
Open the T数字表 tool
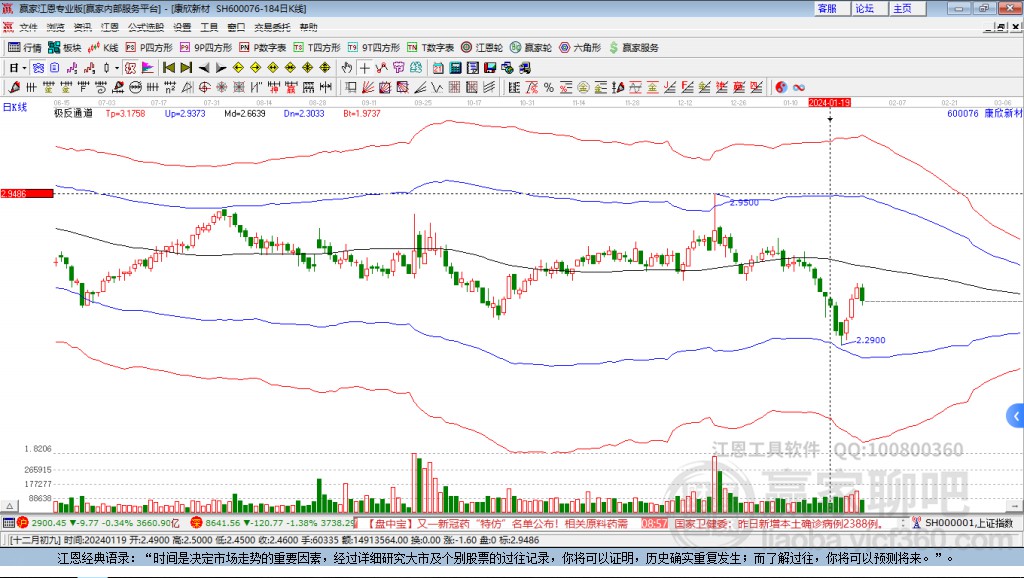[430, 48]
